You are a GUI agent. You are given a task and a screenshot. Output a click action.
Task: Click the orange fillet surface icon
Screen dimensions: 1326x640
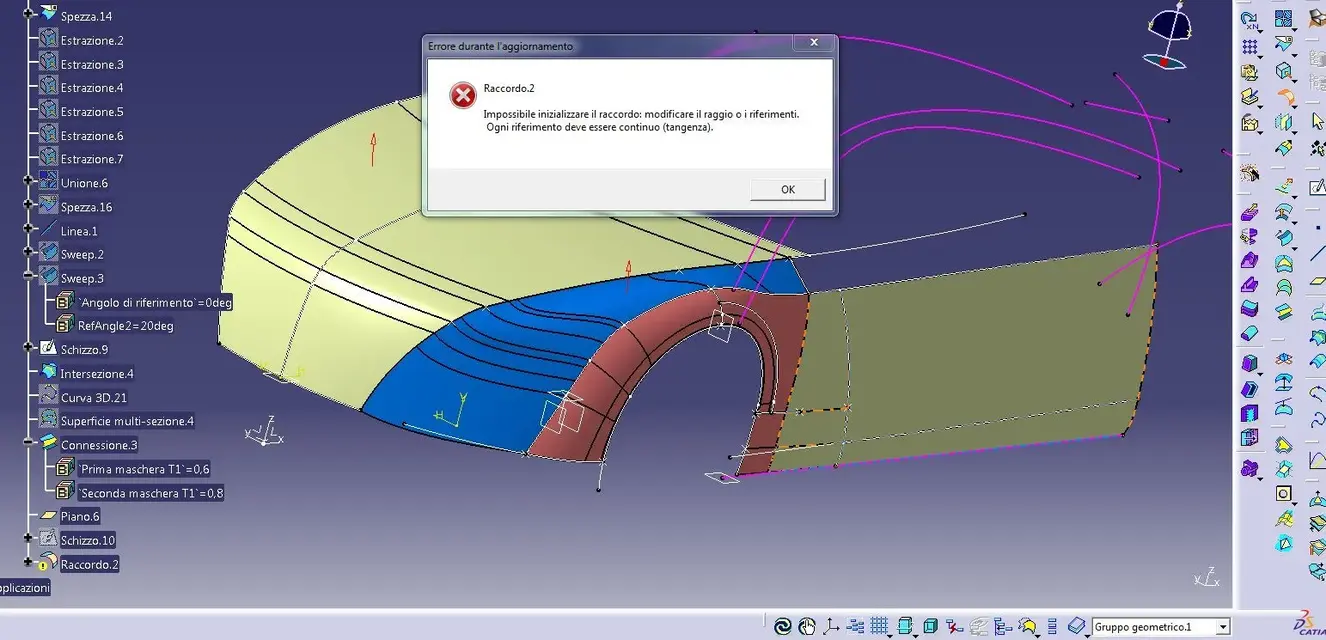tap(1284, 98)
